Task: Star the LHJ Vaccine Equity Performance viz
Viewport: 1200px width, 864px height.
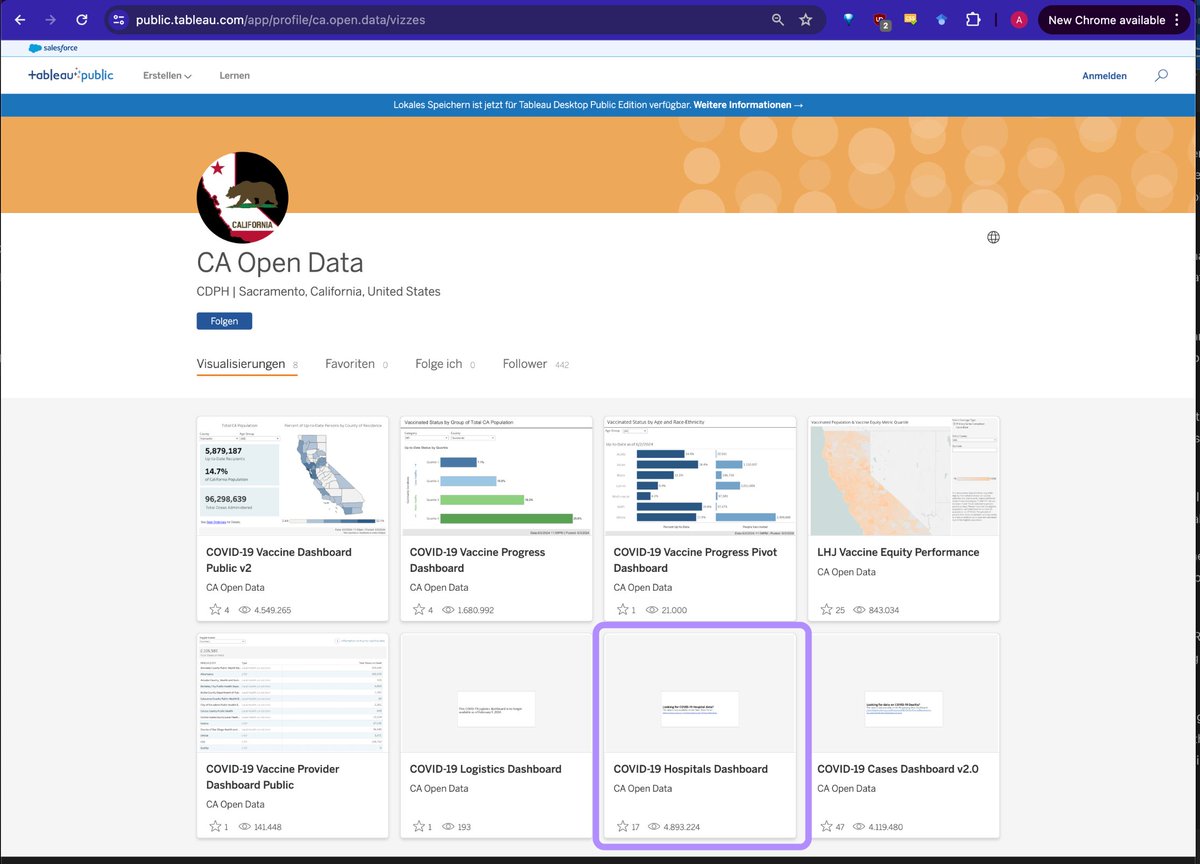Action: (826, 610)
